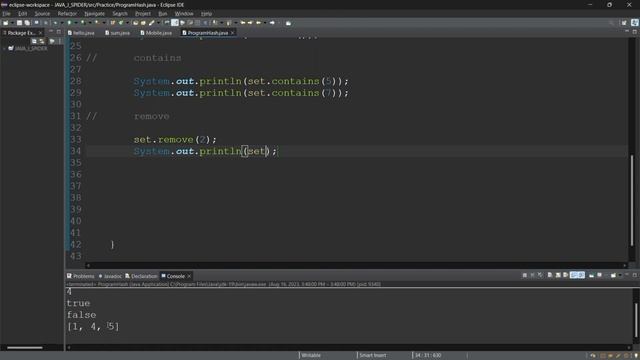Toggle Mark Occurrences in main toolbar
640x360 pixels.
(175, 23)
